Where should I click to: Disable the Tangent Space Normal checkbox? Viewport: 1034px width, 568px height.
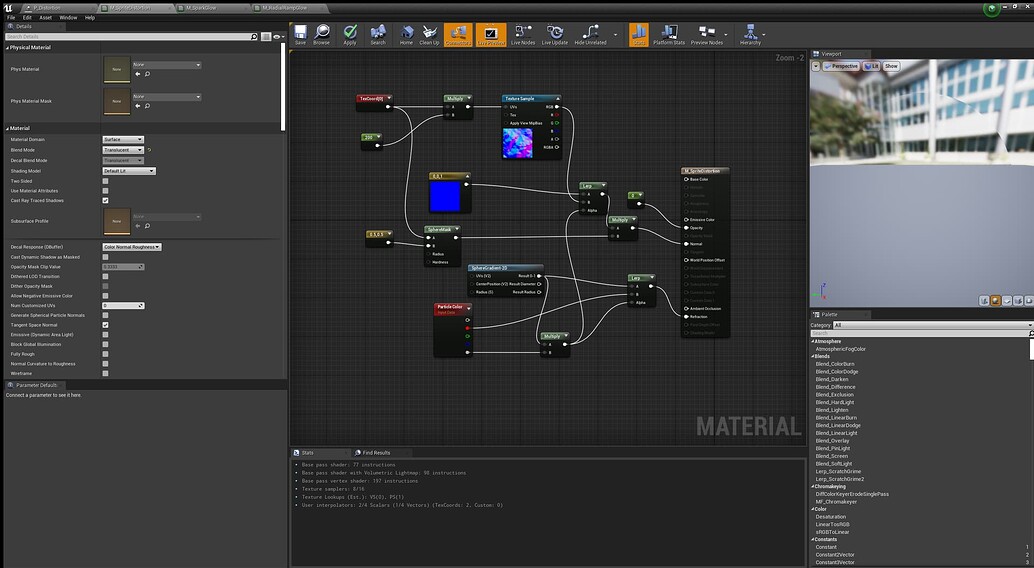(x=106, y=325)
